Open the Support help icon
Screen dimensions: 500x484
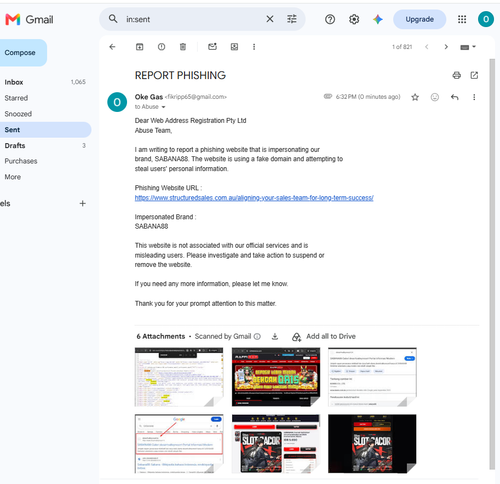pos(330,20)
